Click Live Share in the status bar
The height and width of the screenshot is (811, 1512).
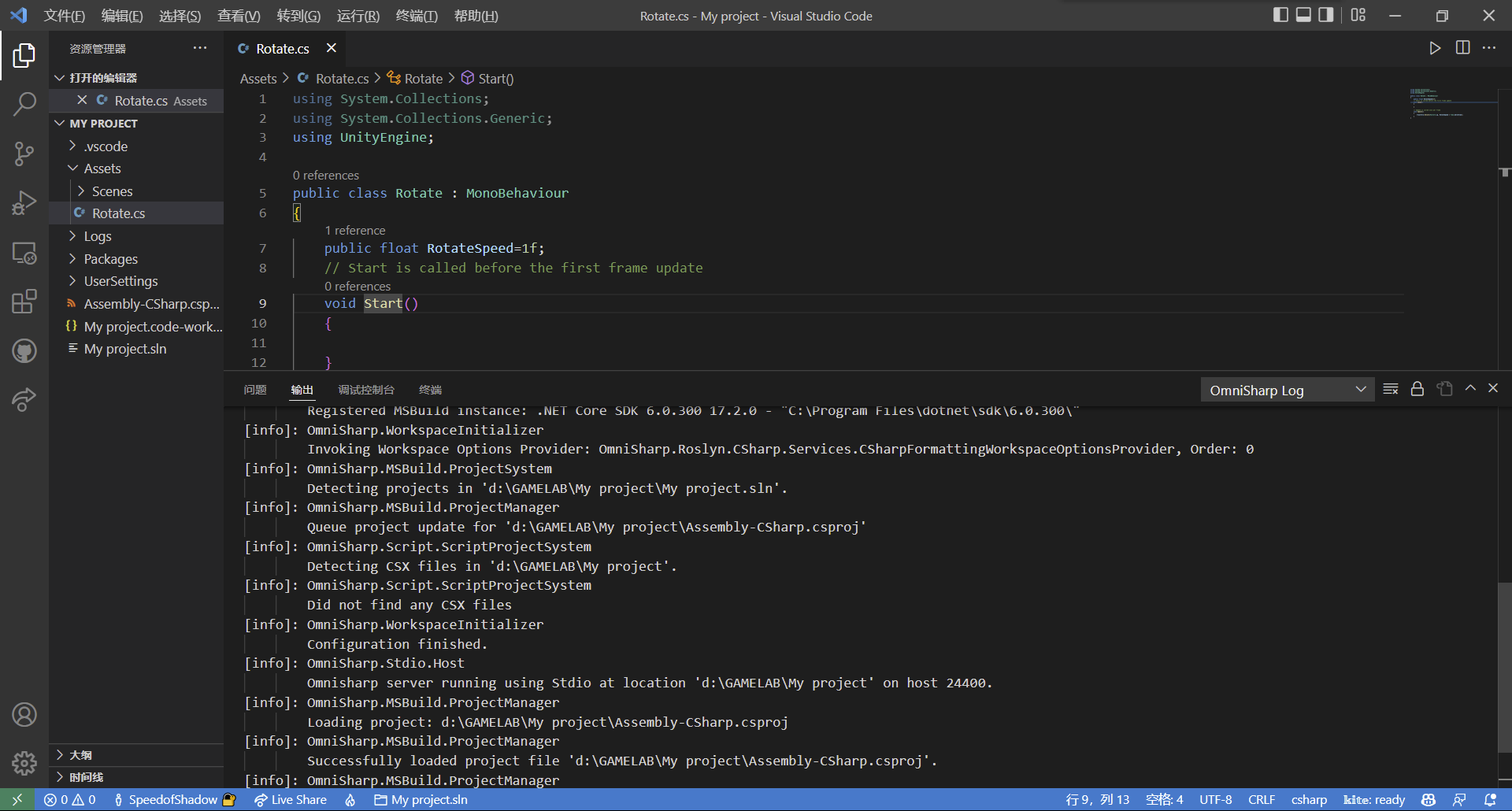click(290, 800)
